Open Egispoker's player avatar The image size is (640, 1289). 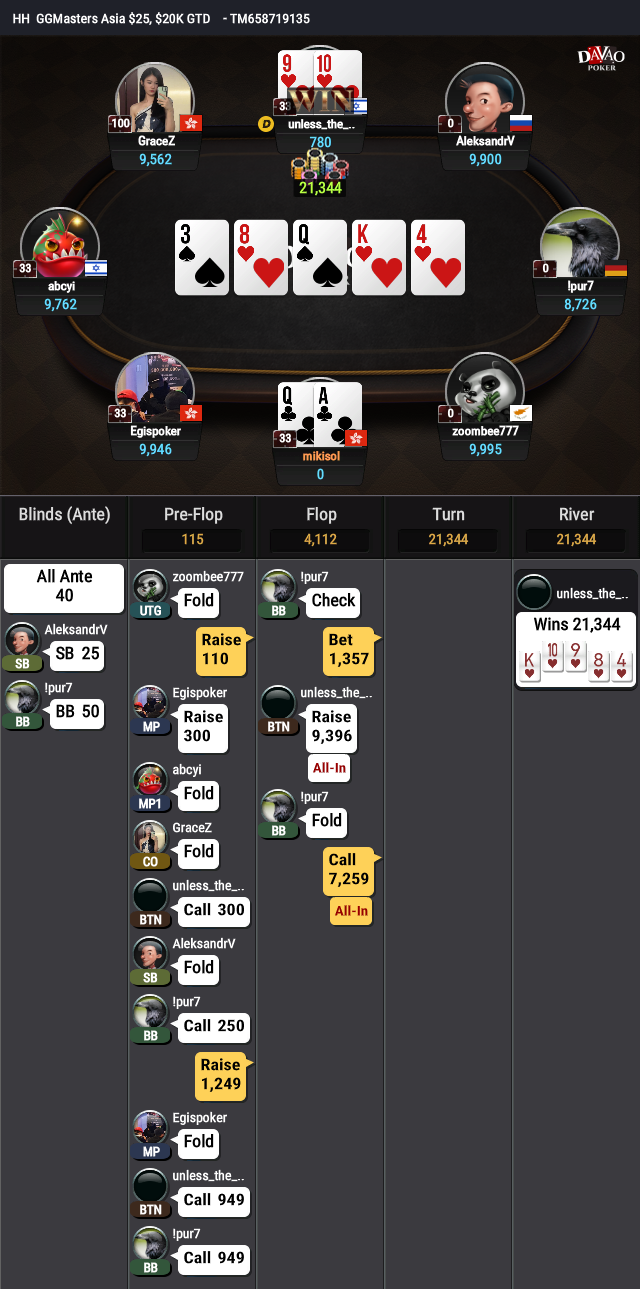(x=155, y=388)
